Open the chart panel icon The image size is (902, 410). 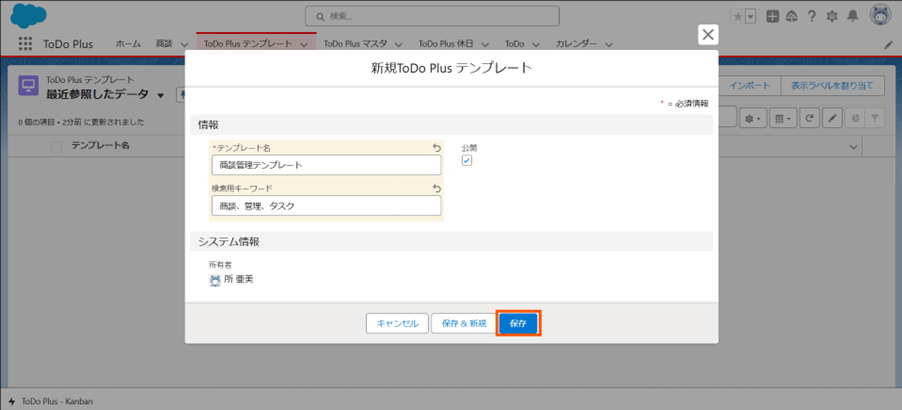tap(855, 118)
